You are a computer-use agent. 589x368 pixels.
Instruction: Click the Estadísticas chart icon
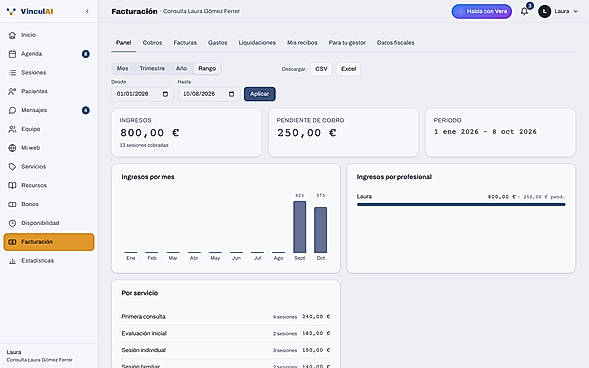click(x=12, y=261)
